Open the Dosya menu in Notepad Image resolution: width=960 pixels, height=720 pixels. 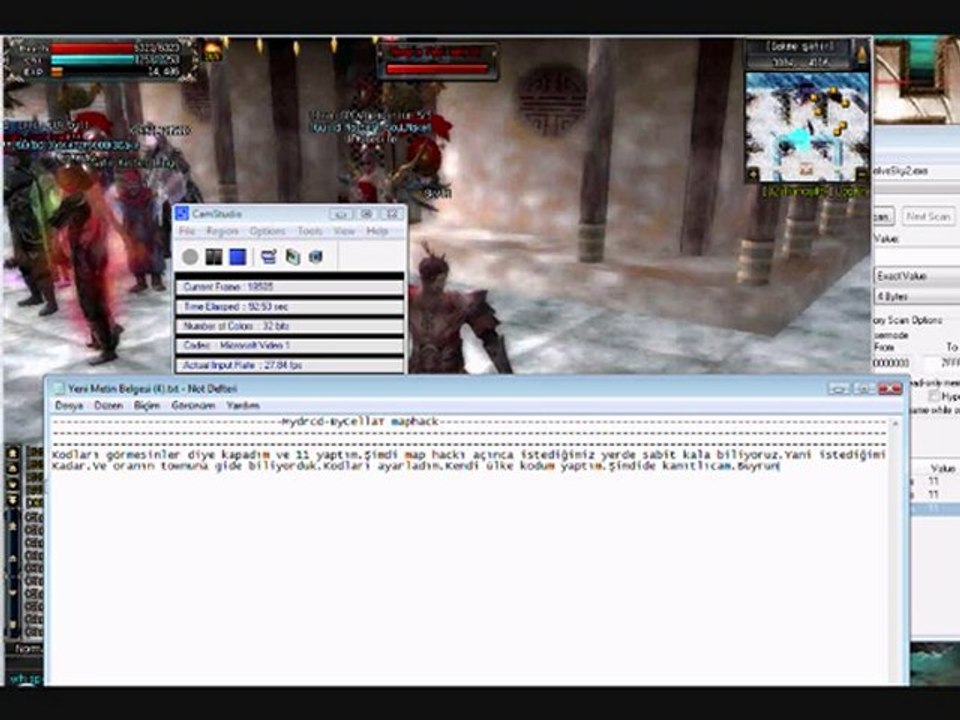tap(69, 405)
